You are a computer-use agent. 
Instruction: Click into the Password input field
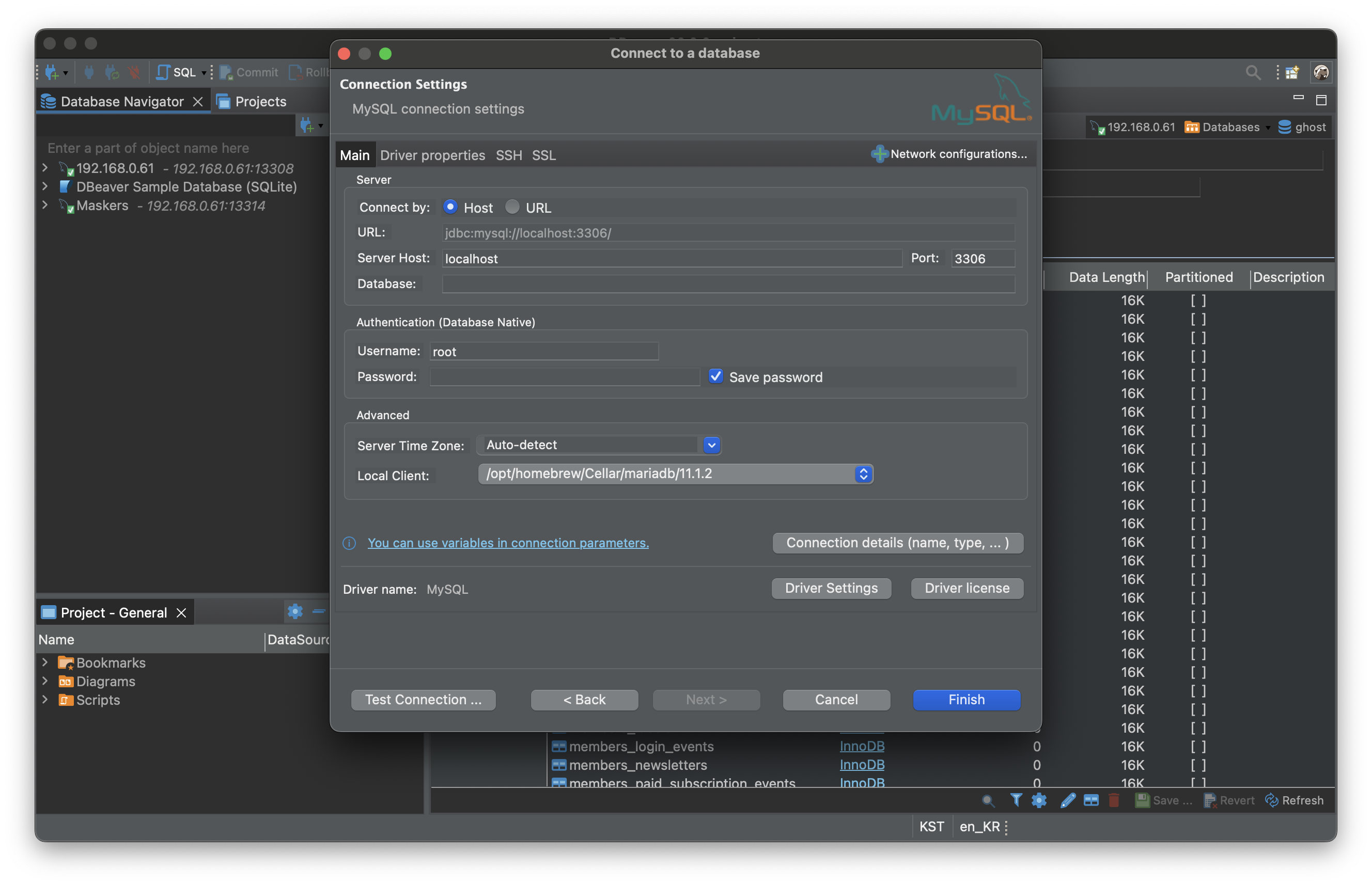[x=564, y=377]
